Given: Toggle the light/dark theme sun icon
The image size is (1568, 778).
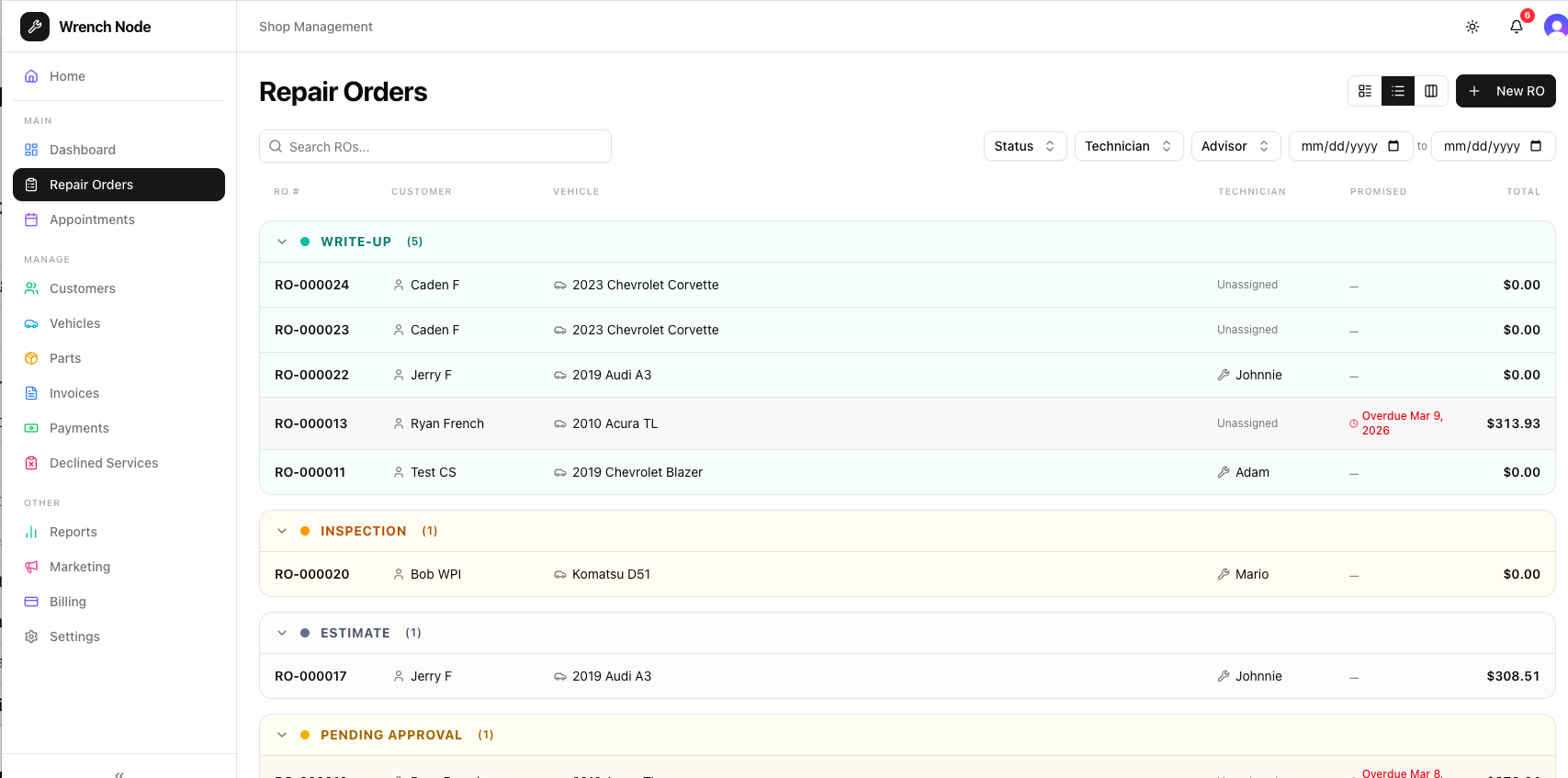Looking at the screenshot, I should [1472, 27].
